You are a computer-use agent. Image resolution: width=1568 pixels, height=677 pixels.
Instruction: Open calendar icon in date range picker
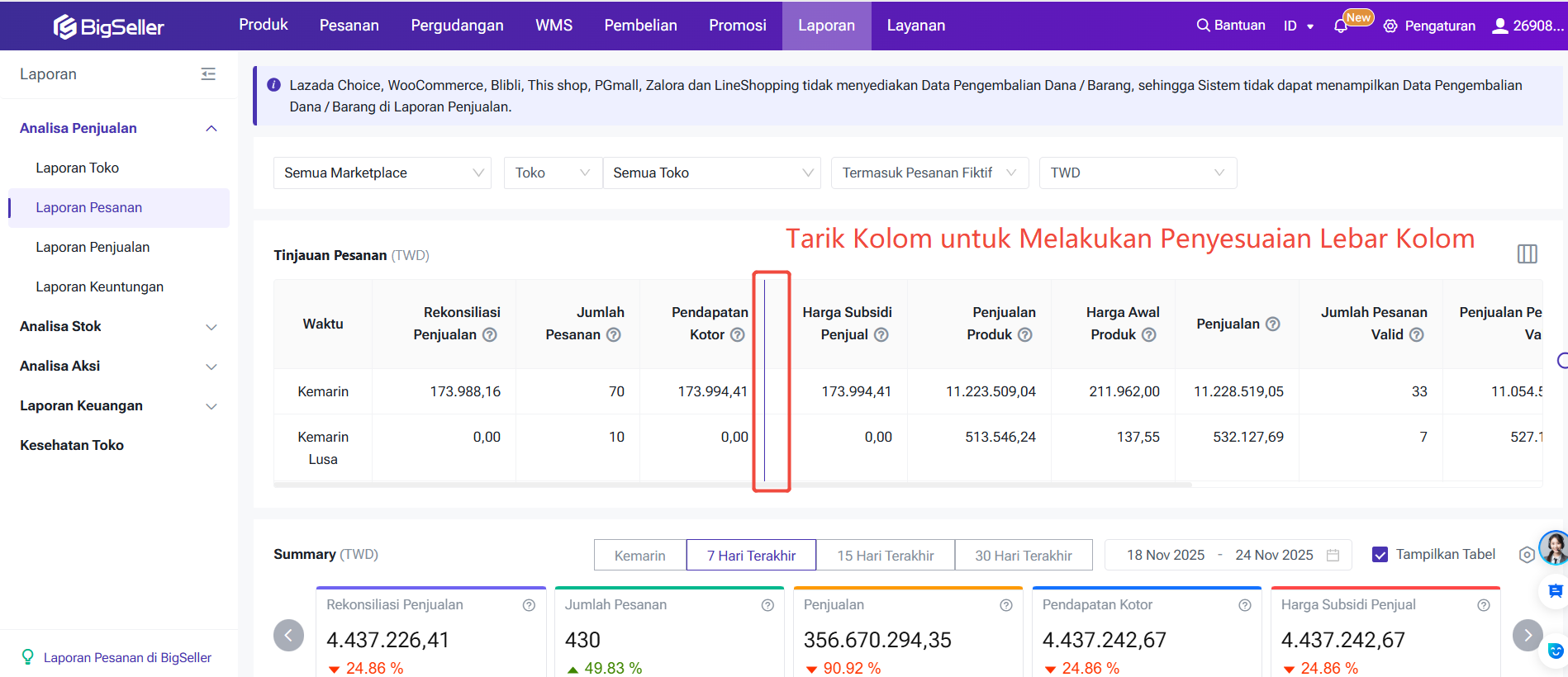1333,556
